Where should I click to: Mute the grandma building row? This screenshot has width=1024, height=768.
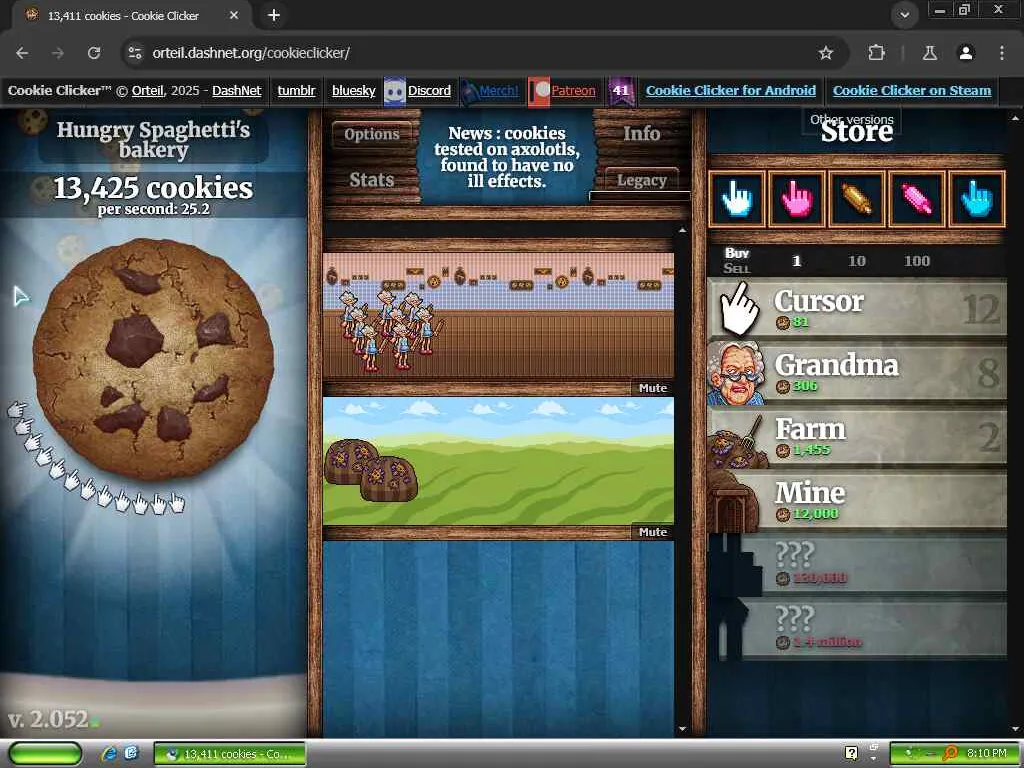[x=652, y=388]
